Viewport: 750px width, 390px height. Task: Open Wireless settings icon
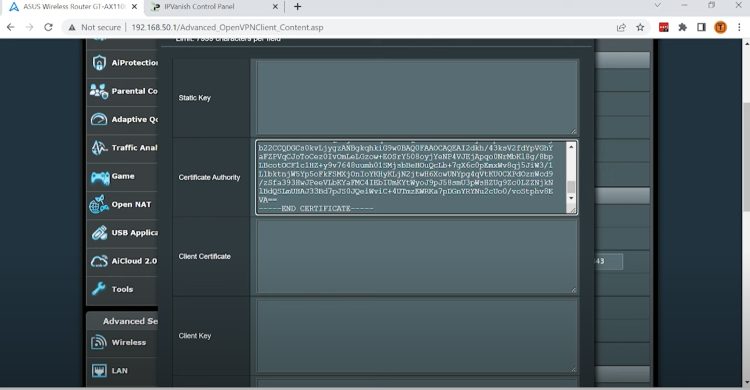point(99,342)
